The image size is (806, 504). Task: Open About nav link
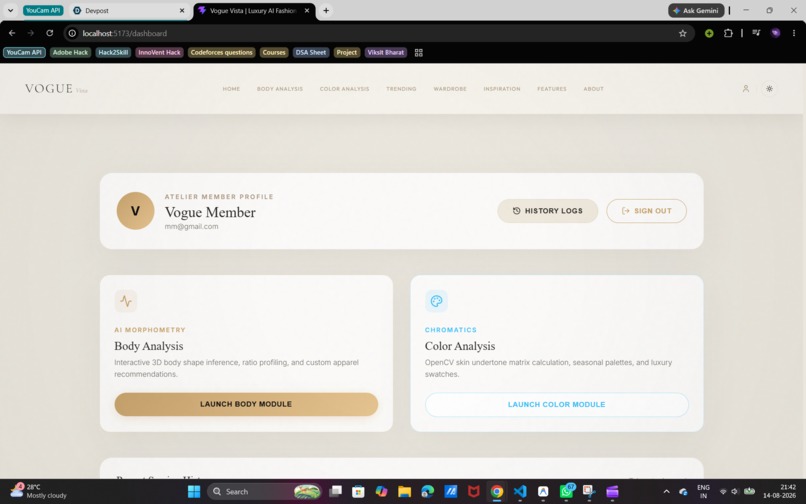click(593, 89)
